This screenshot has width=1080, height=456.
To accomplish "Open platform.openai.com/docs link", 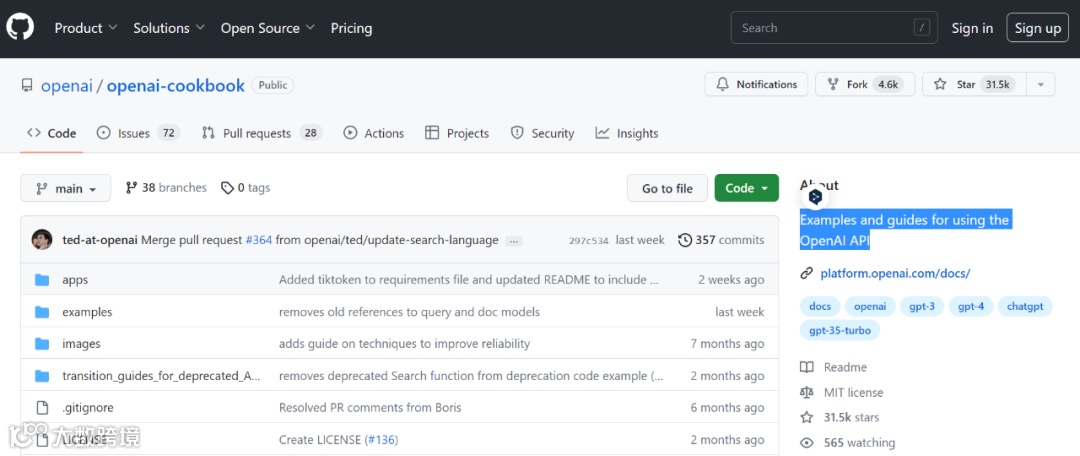I will tap(894, 273).
